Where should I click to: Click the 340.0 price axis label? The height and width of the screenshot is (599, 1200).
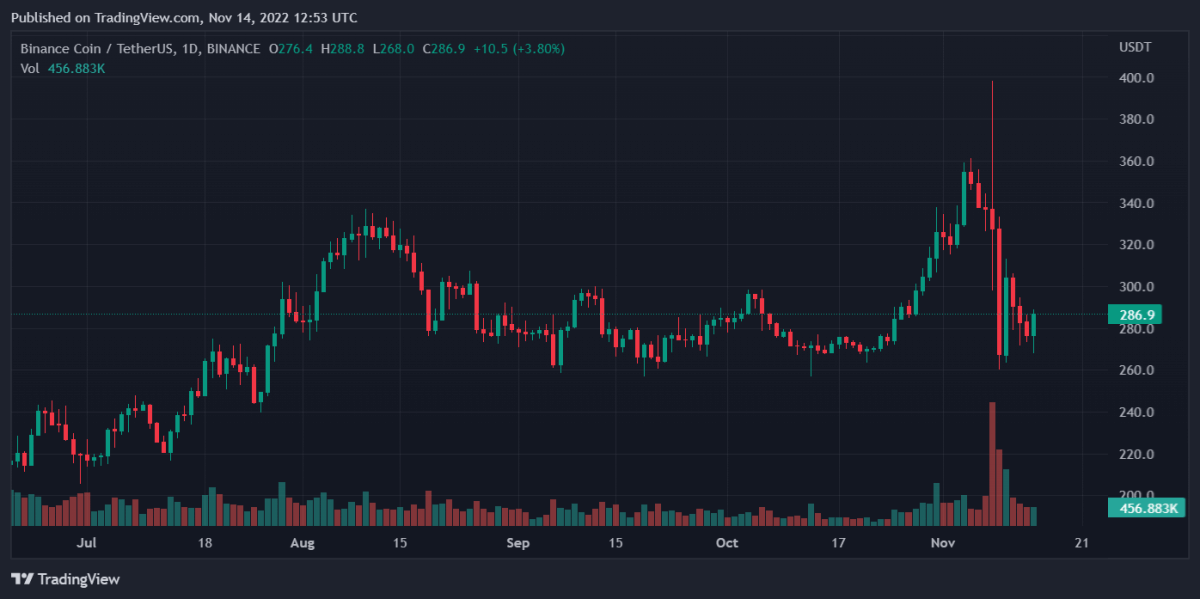(x=1138, y=203)
